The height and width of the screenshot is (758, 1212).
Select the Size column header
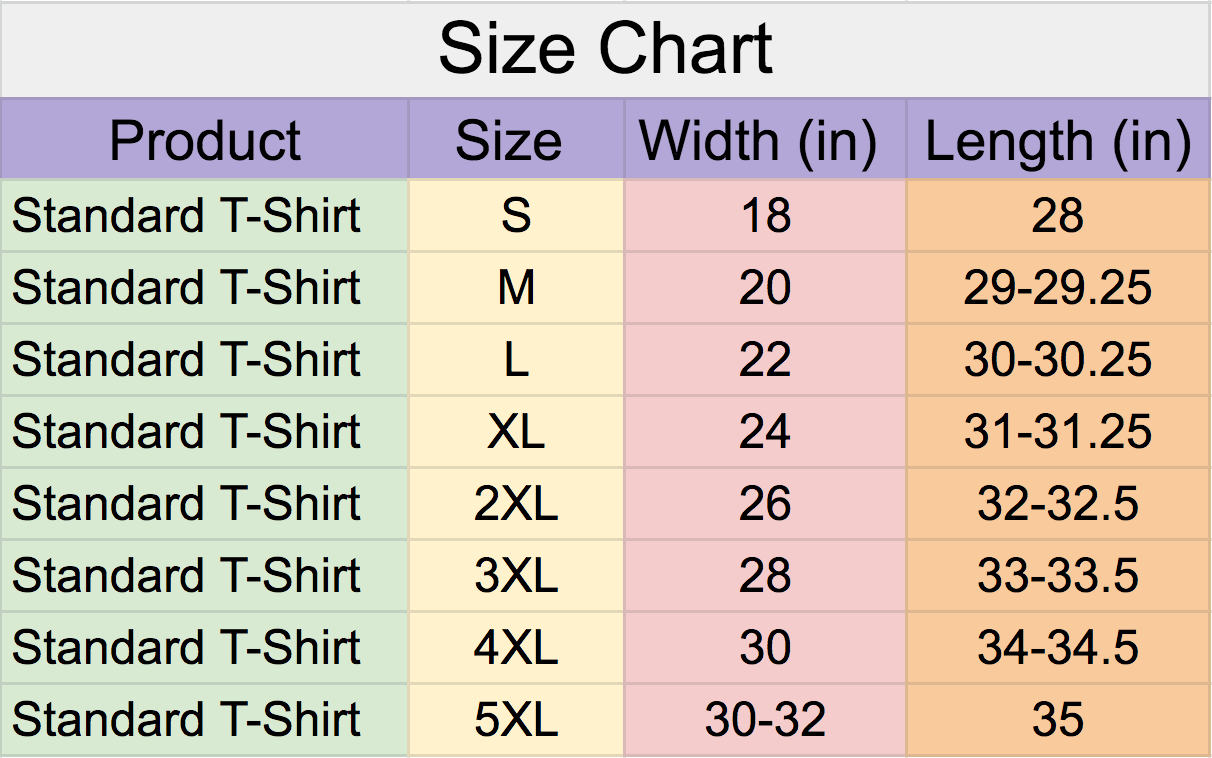(x=516, y=140)
